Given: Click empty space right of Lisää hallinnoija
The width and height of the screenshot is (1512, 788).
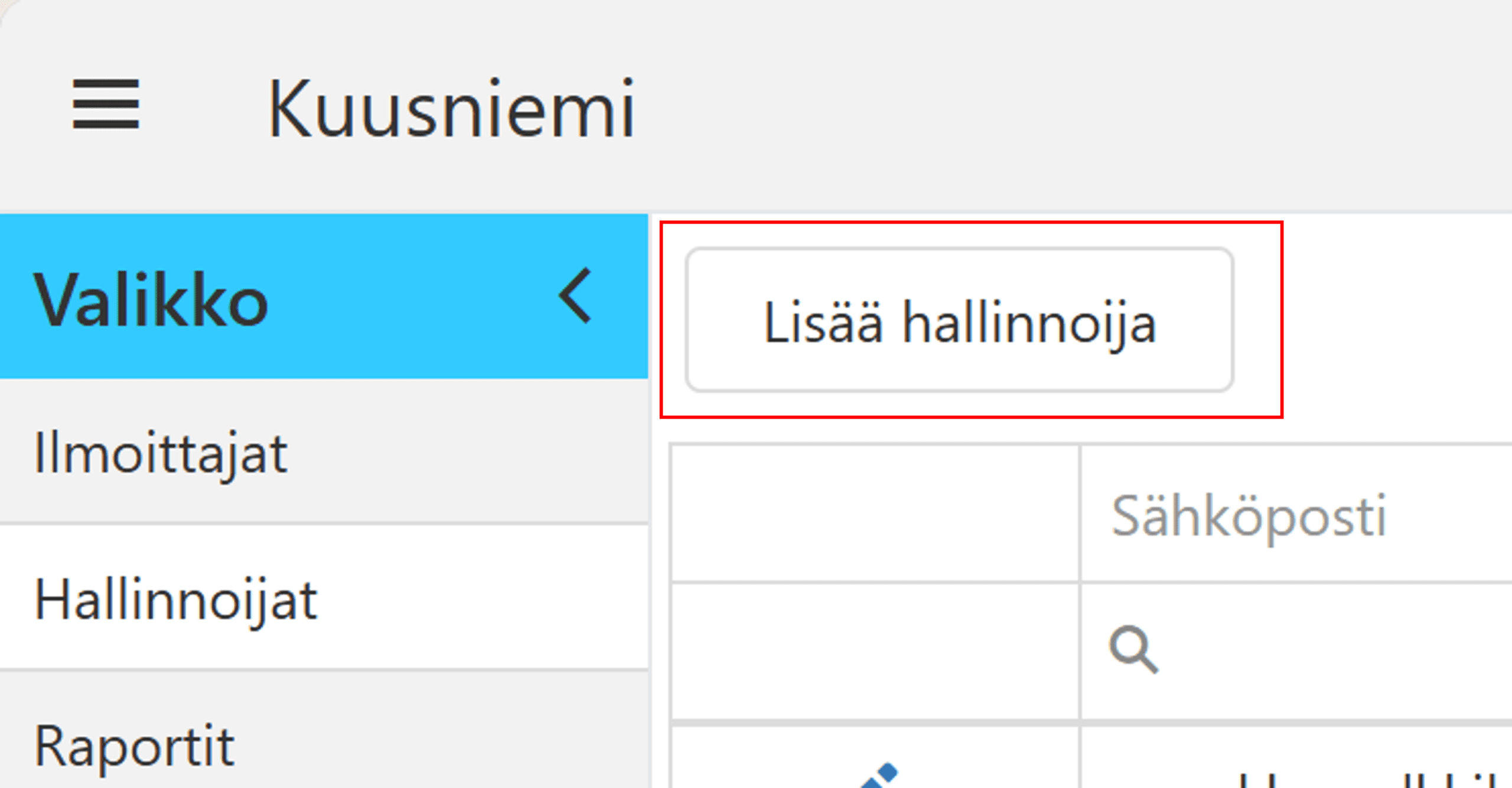Looking at the screenshot, I should click(1394, 319).
